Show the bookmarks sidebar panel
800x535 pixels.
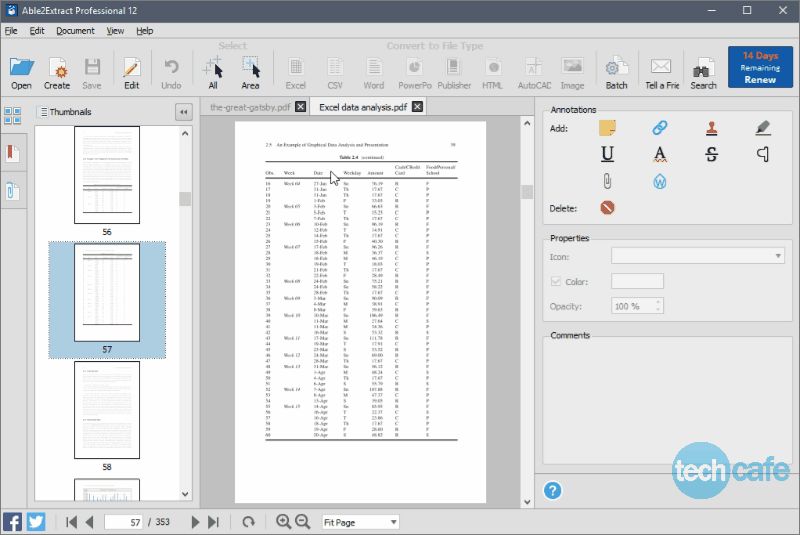[x=12, y=152]
